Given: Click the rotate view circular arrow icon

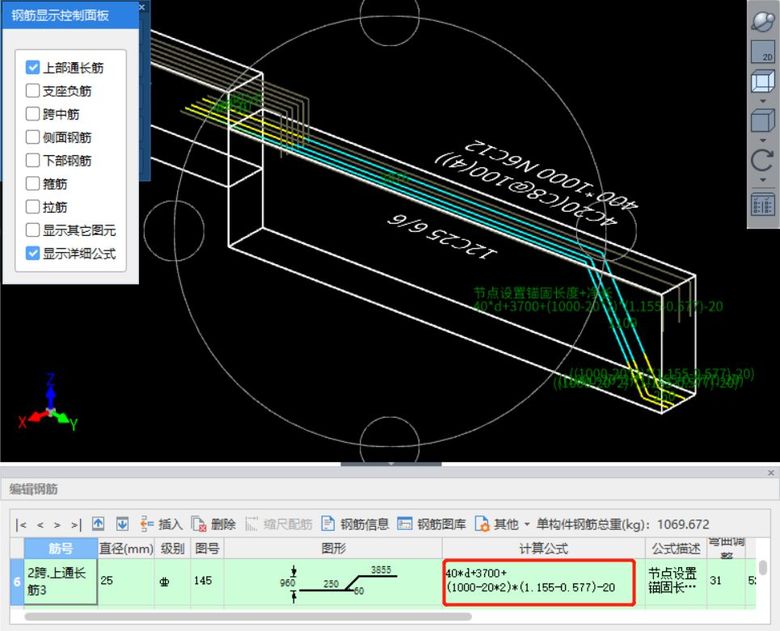Looking at the screenshot, I should pyautogui.click(x=763, y=160).
